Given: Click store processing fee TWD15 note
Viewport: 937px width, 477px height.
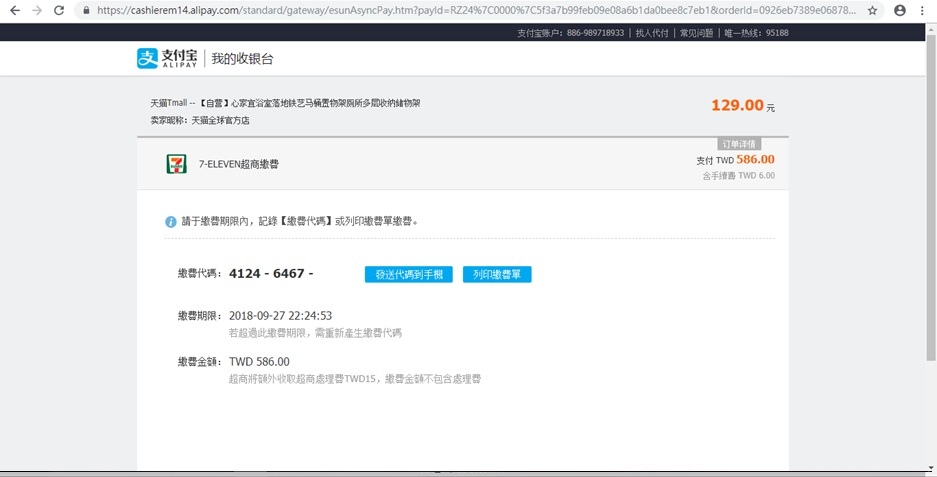Looking at the screenshot, I should (355, 379).
